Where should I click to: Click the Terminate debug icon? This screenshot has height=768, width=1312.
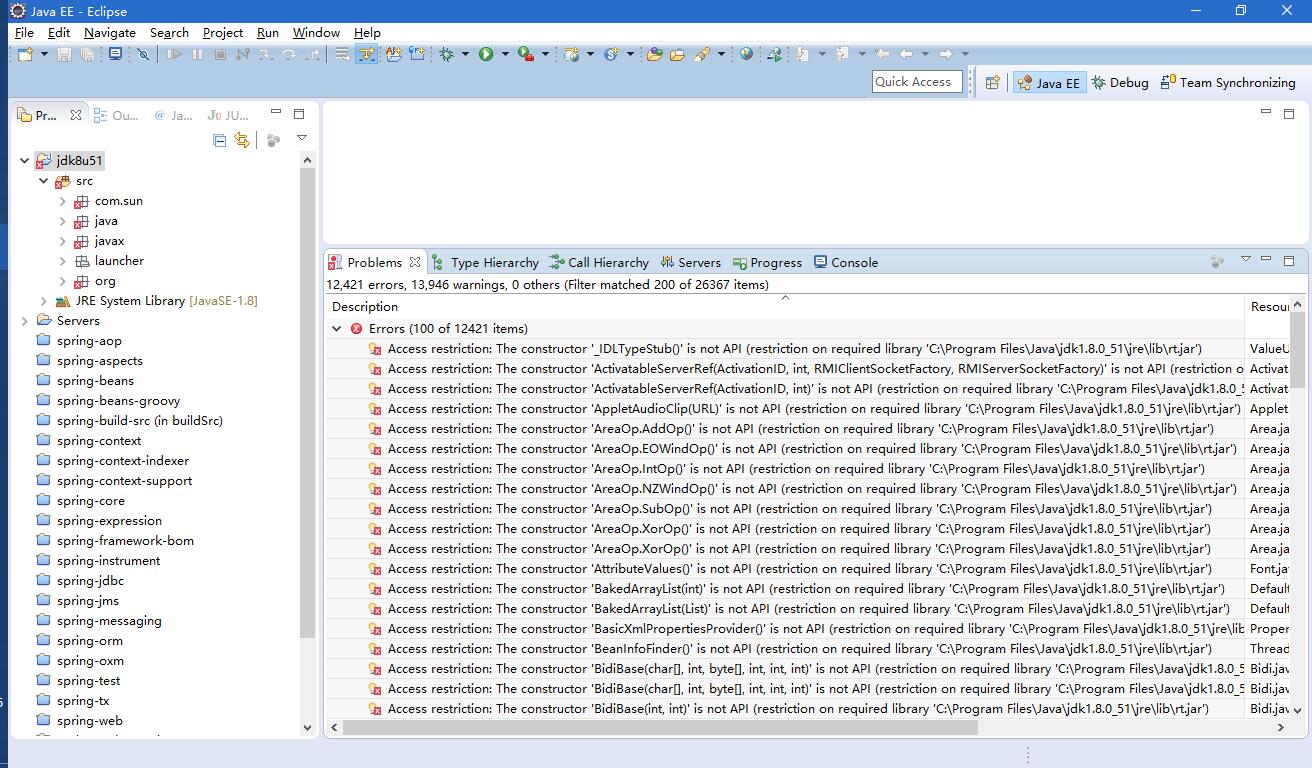[220, 54]
